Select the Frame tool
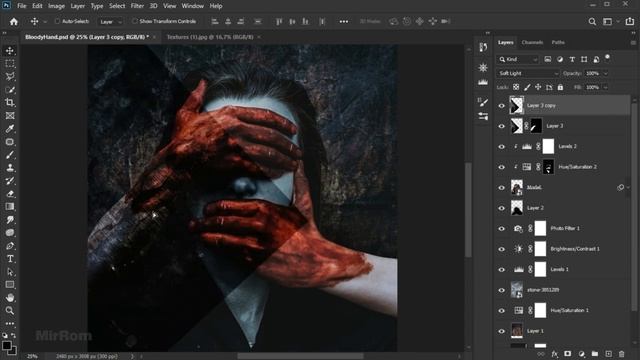 click(x=10, y=116)
